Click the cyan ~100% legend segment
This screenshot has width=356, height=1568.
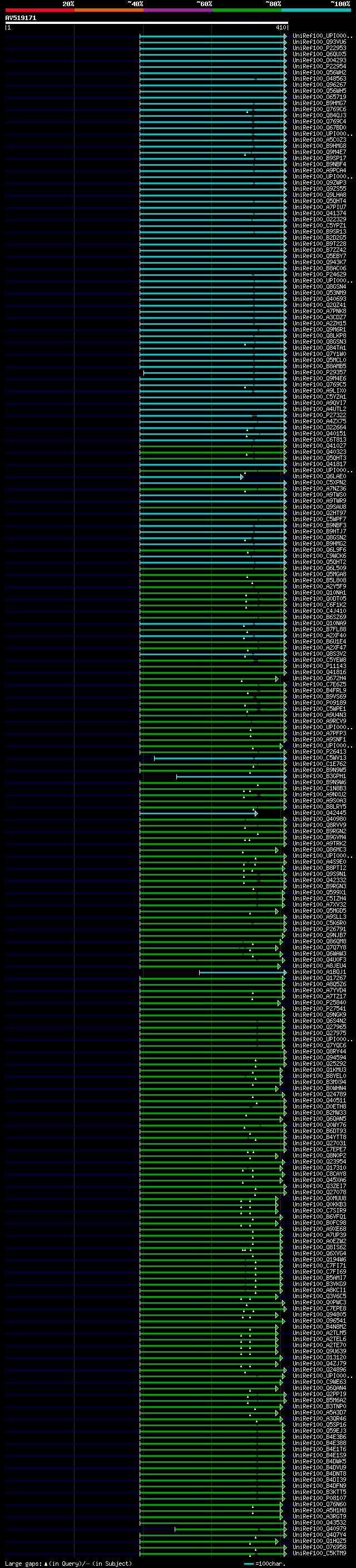coord(316,10)
